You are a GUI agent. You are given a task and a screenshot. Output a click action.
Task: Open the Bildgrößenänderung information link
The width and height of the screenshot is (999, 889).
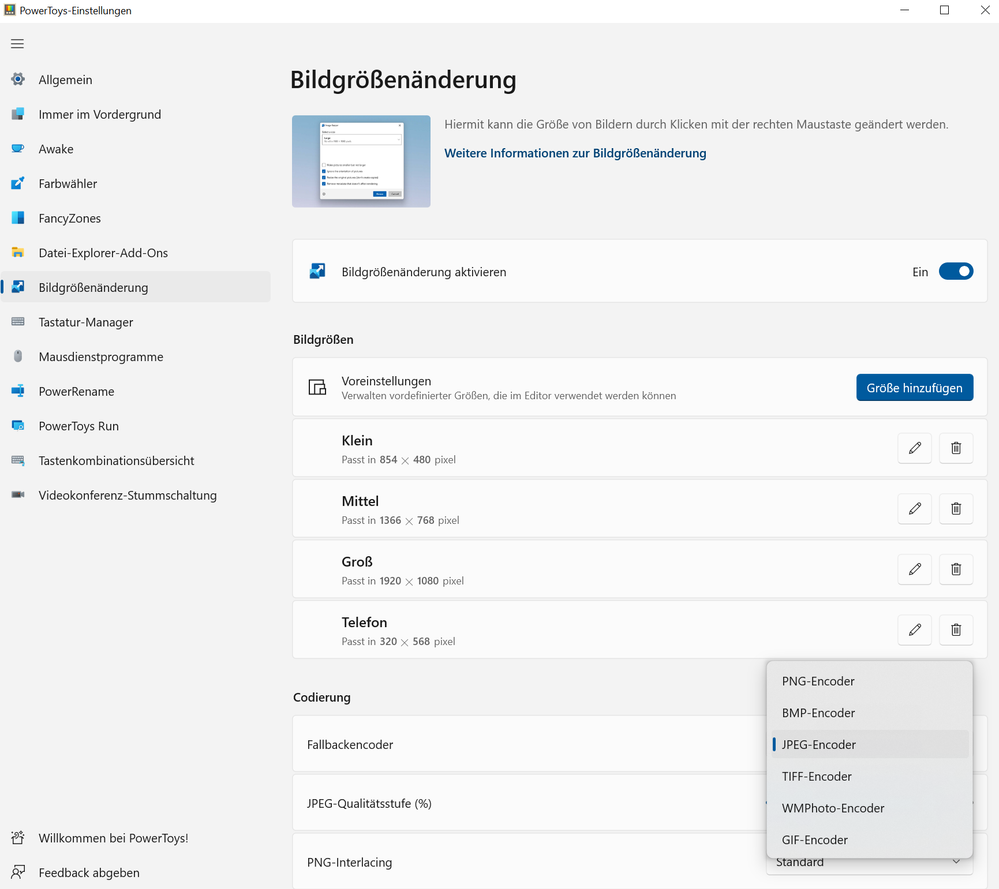(574, 153)
